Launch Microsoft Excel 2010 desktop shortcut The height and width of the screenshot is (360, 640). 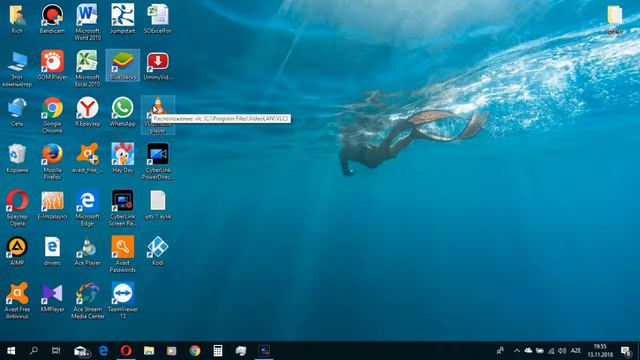click(x=87, y=69)
